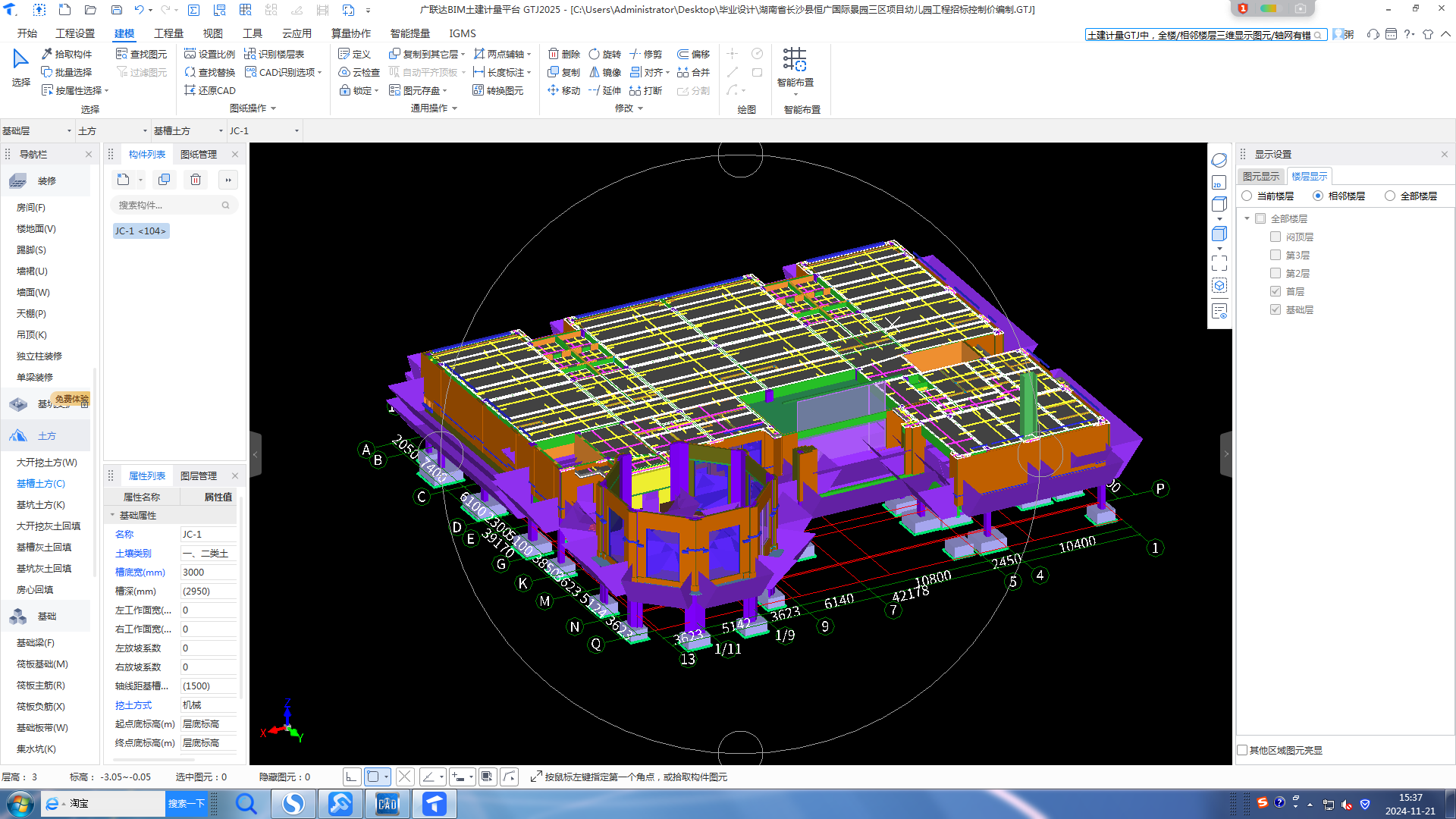Click 查找替换 find and replace tool
1456x819 pixels.
(x=210, y=72)
